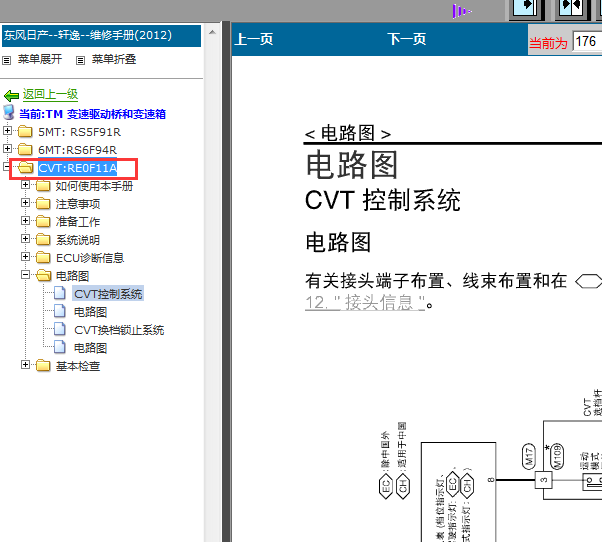Expand the 注意事项 node

click(x=25, y=202)
